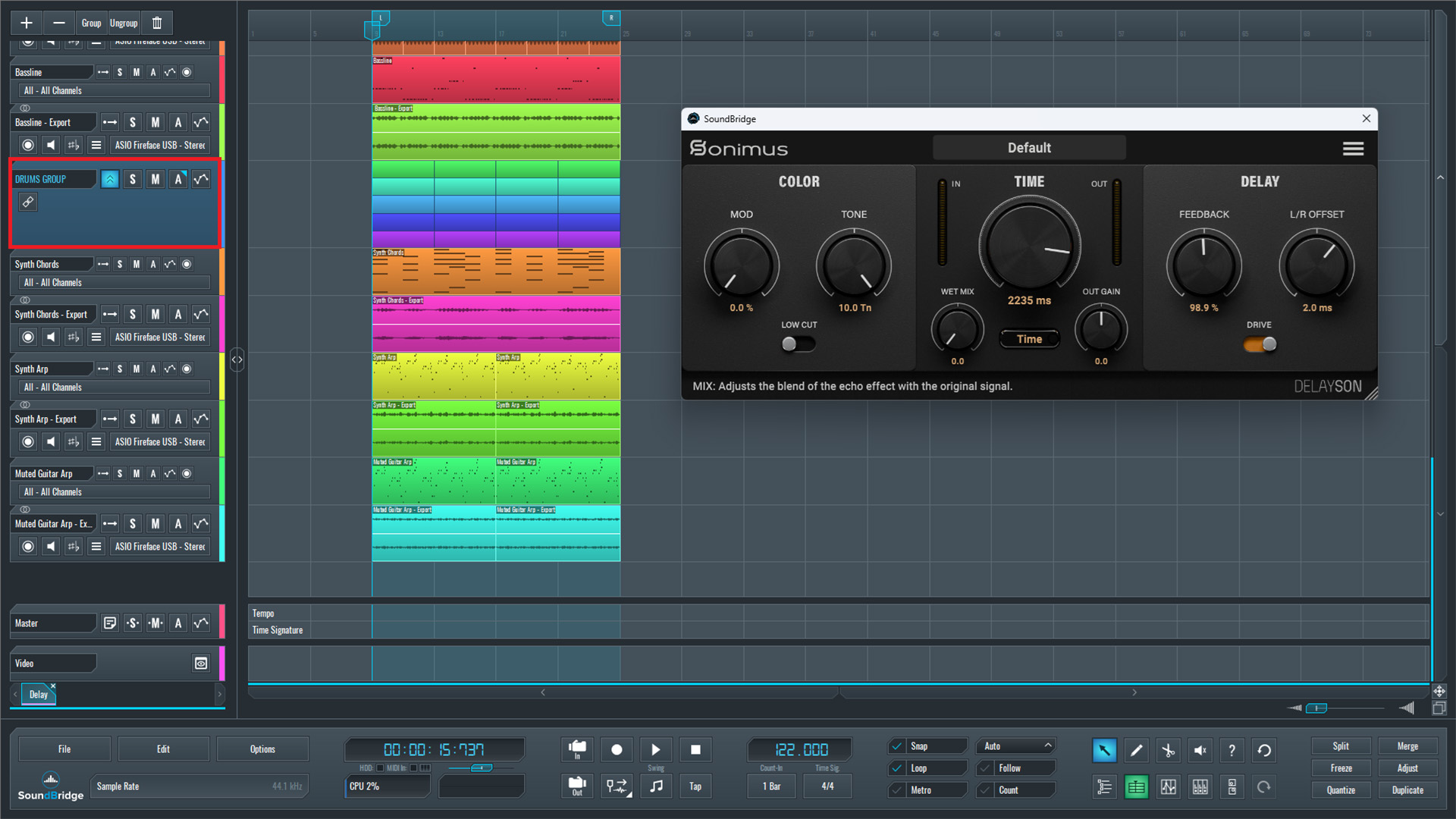Open automation curve on Bassline - Export track
This screenshot has height=819, width=1456.
[201, 122]
